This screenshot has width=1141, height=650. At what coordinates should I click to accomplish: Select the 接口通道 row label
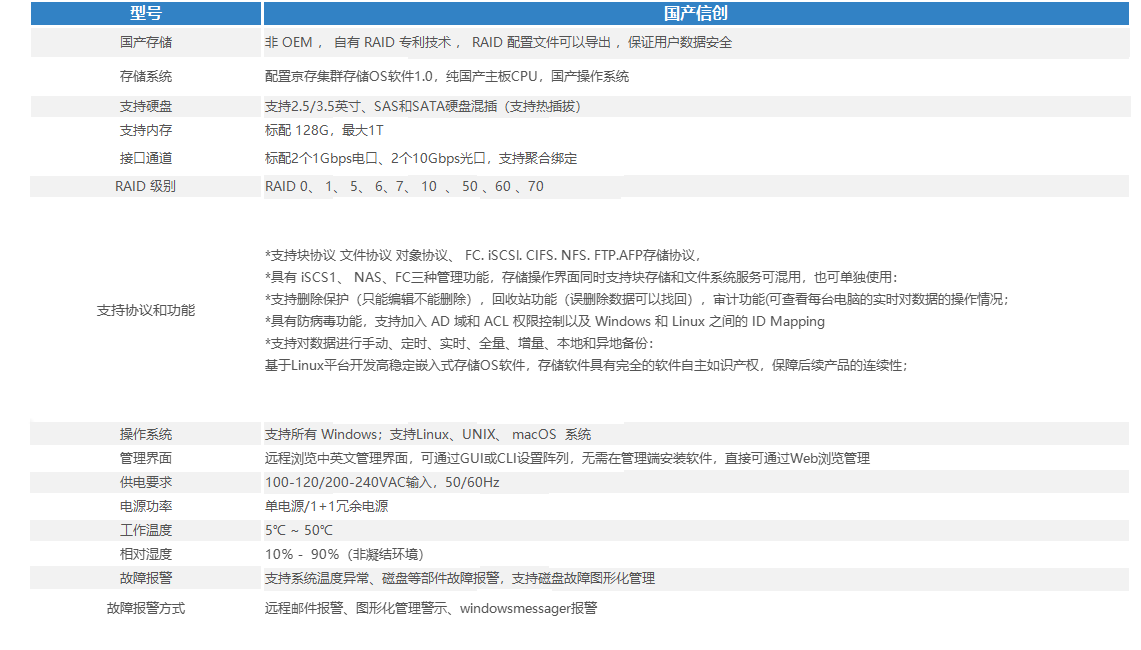coord(146,158)
